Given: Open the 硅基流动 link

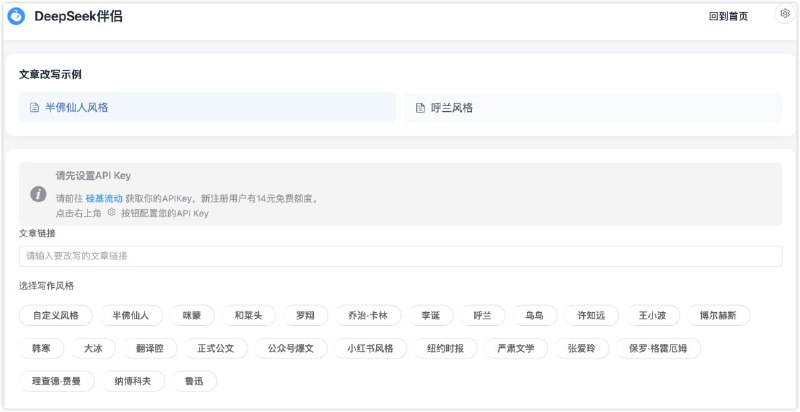Looking at the screenshot, I should [x=104, y=199].
